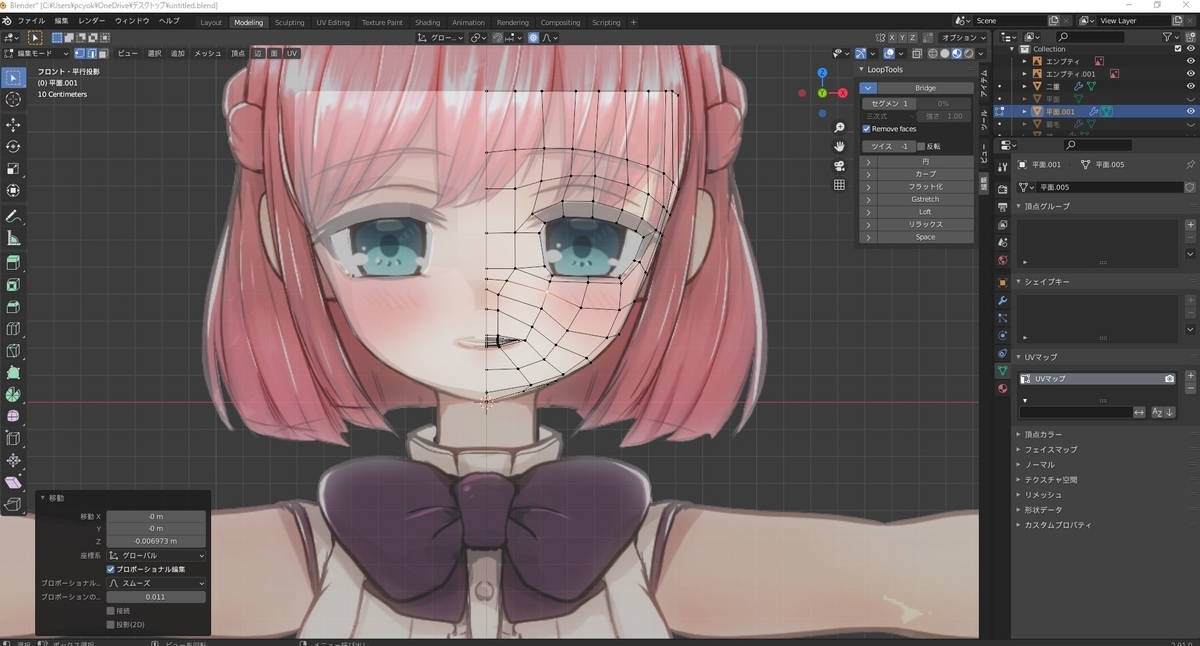This screenshot has height=646, width=1200.
Task: Select the Cursor tool in left toolbar
Action: coord(13,99)
